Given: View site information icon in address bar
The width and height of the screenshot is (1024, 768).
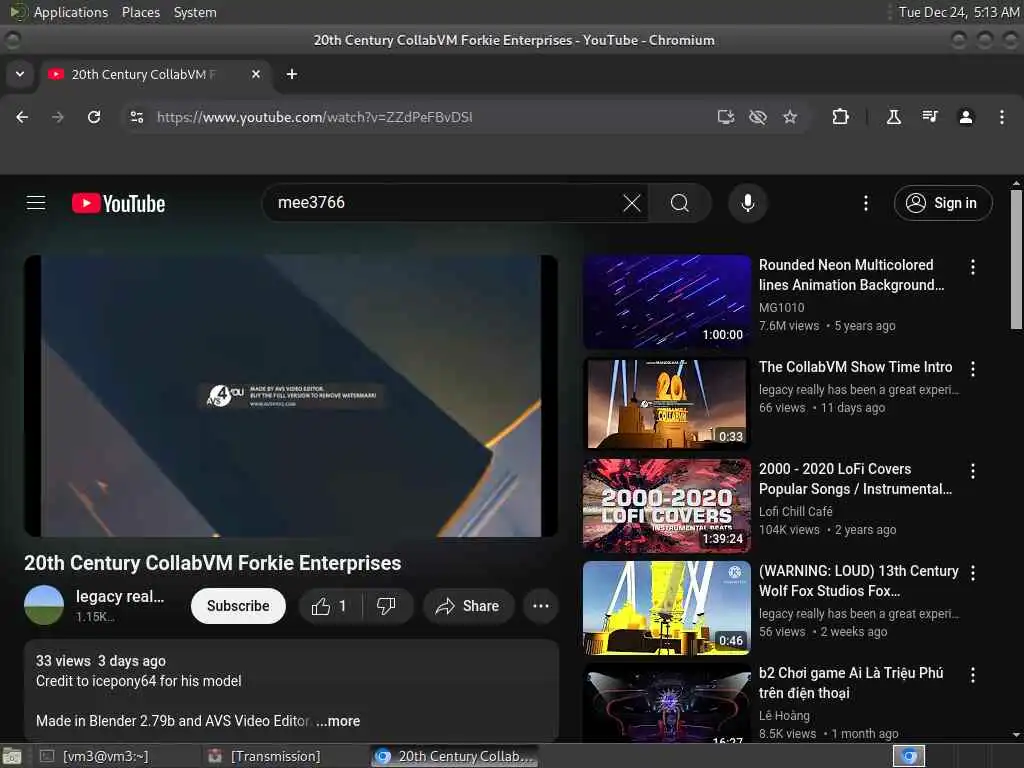Looking at the screenshot, I should (136, 117).
